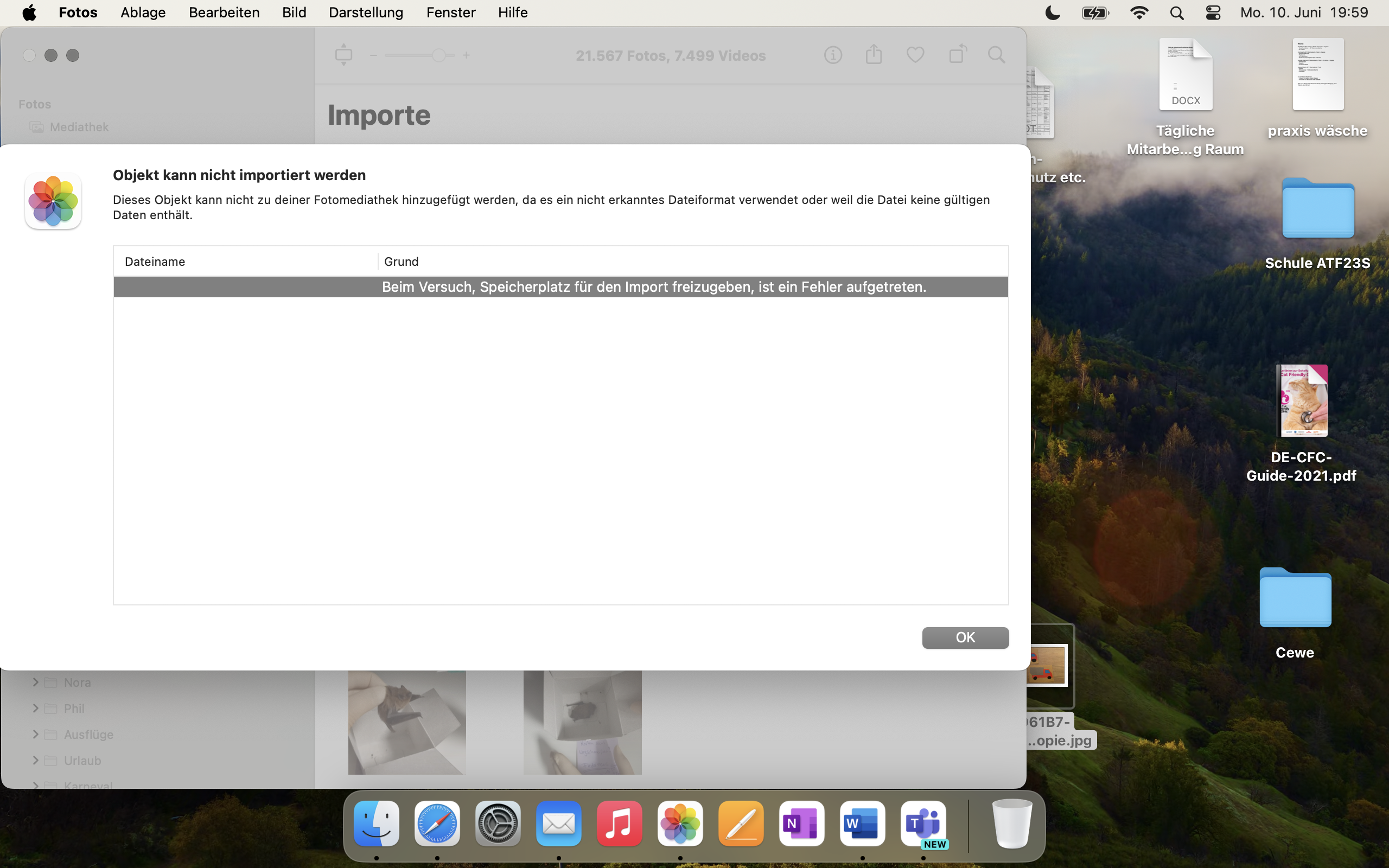Open Microsoft Teams from the Dock
Viewport: 1389px width, 868px height.
pyautogui.click(x=923, y=825)
